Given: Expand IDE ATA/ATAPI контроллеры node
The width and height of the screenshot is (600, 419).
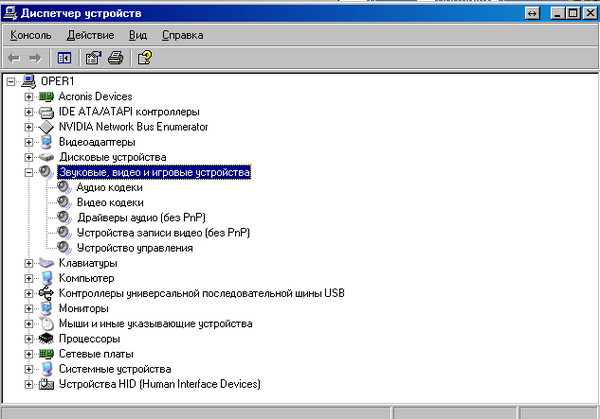Looking at the screenshot, I should [x=29, y=112].
